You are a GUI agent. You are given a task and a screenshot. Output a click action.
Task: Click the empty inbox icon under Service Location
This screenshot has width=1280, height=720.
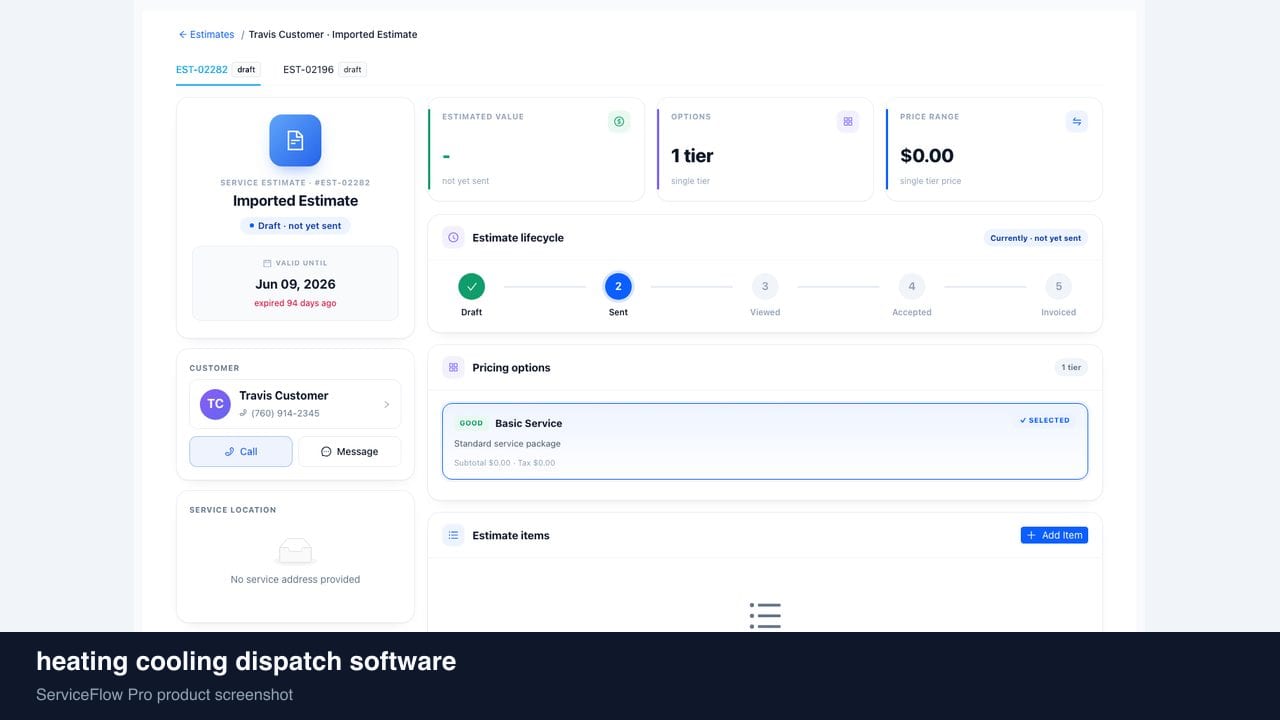[295, 550]
